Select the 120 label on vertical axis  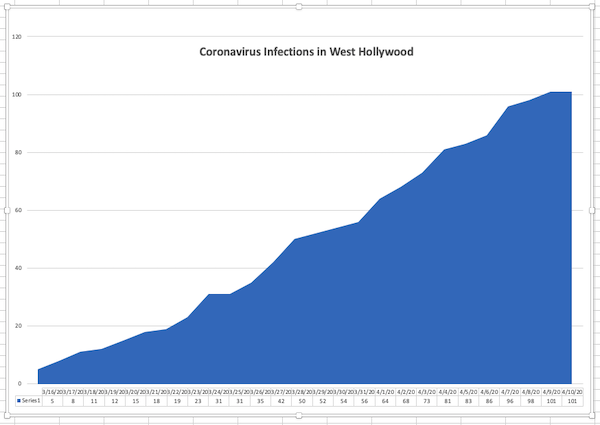coord(17,37)
